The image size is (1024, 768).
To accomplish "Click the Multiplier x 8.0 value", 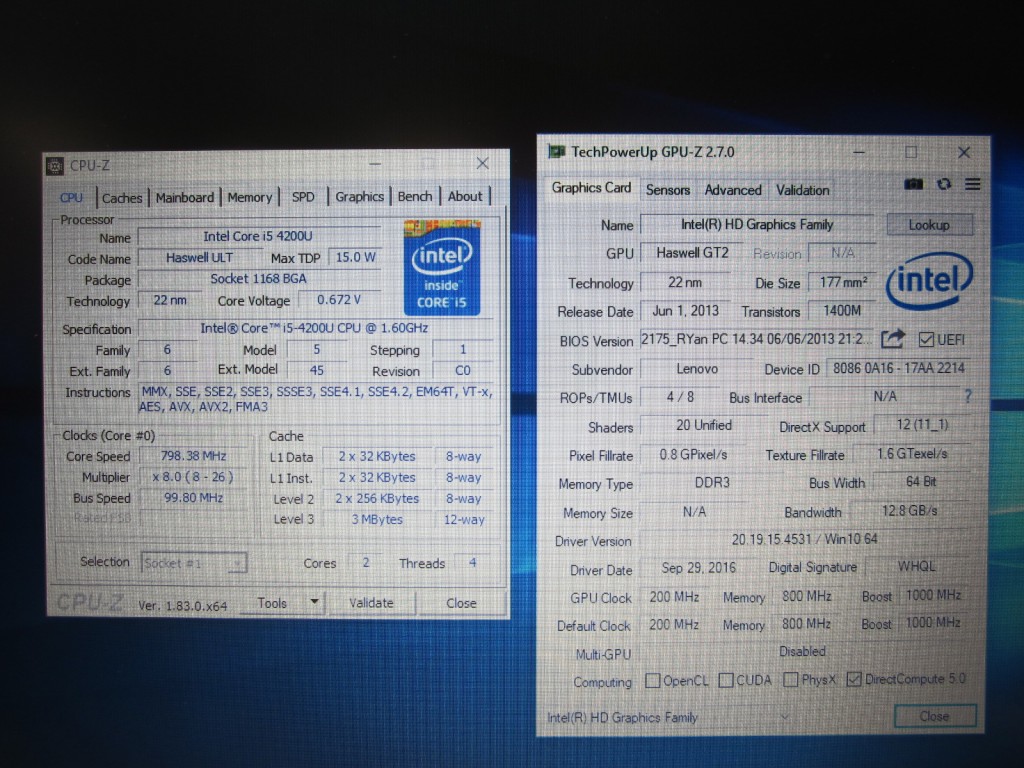I will tap(194, 477).
